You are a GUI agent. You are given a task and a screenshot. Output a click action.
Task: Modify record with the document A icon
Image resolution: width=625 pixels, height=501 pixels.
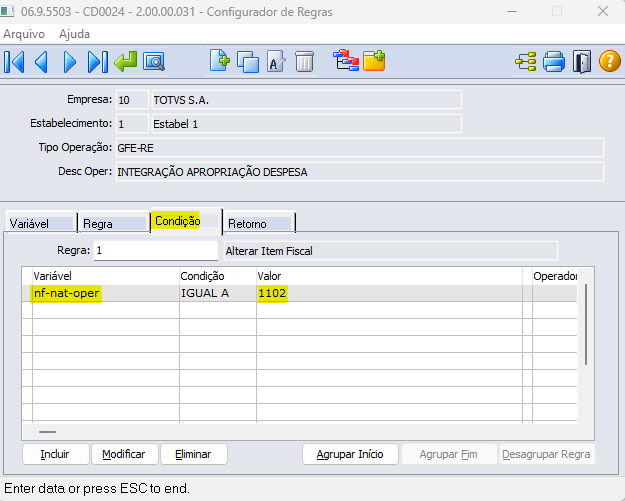click(x=276, y=61)
